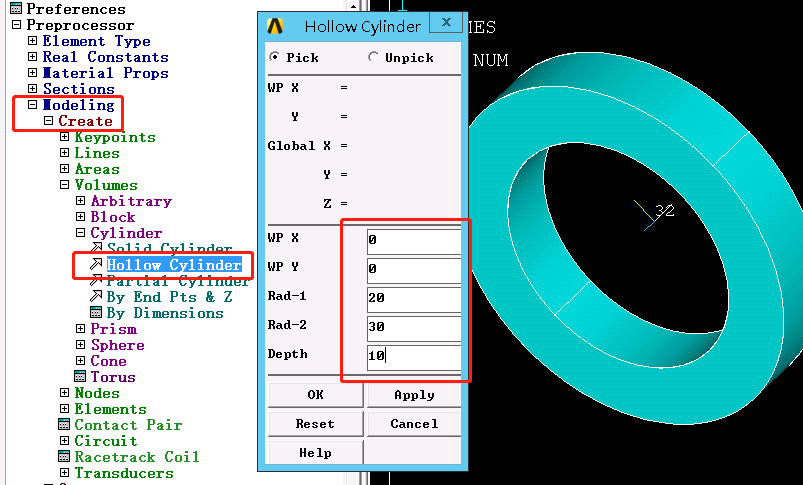
Task: Click the Preferences dialog icon
Action: pyautogui.click(x=16, y=8)
